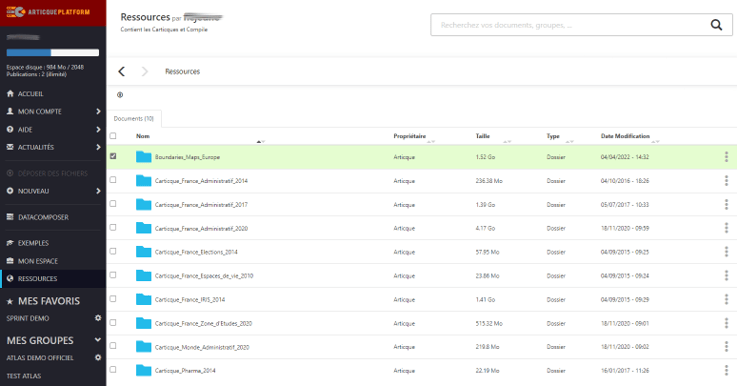The height and width of the screenshot is (386, 737).
Task: Select the Documents (10) tab
Action: 134,118
